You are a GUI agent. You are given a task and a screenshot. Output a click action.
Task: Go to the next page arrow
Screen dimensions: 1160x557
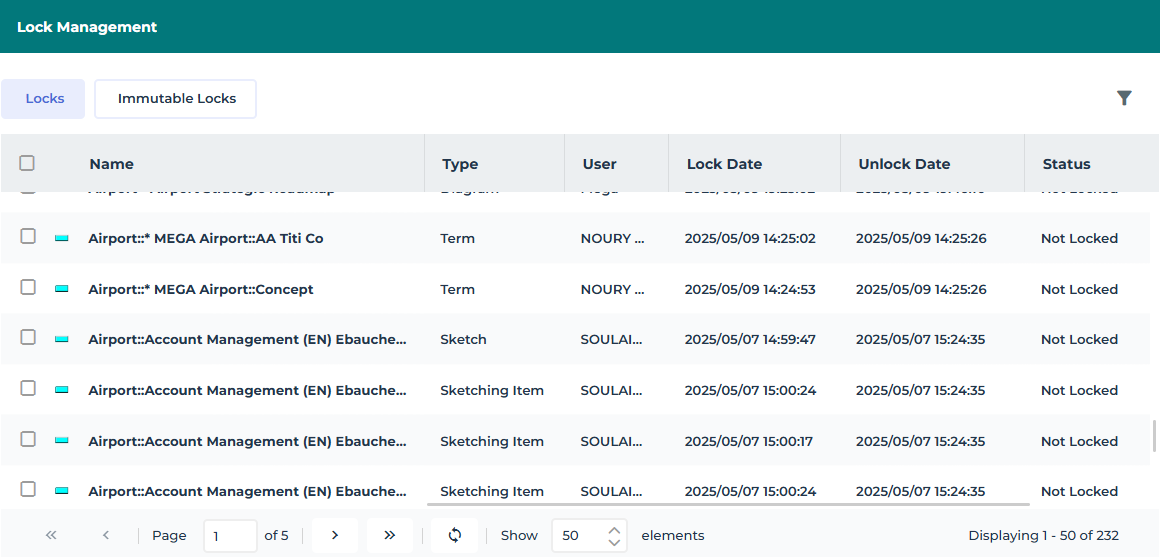[335, 535]
